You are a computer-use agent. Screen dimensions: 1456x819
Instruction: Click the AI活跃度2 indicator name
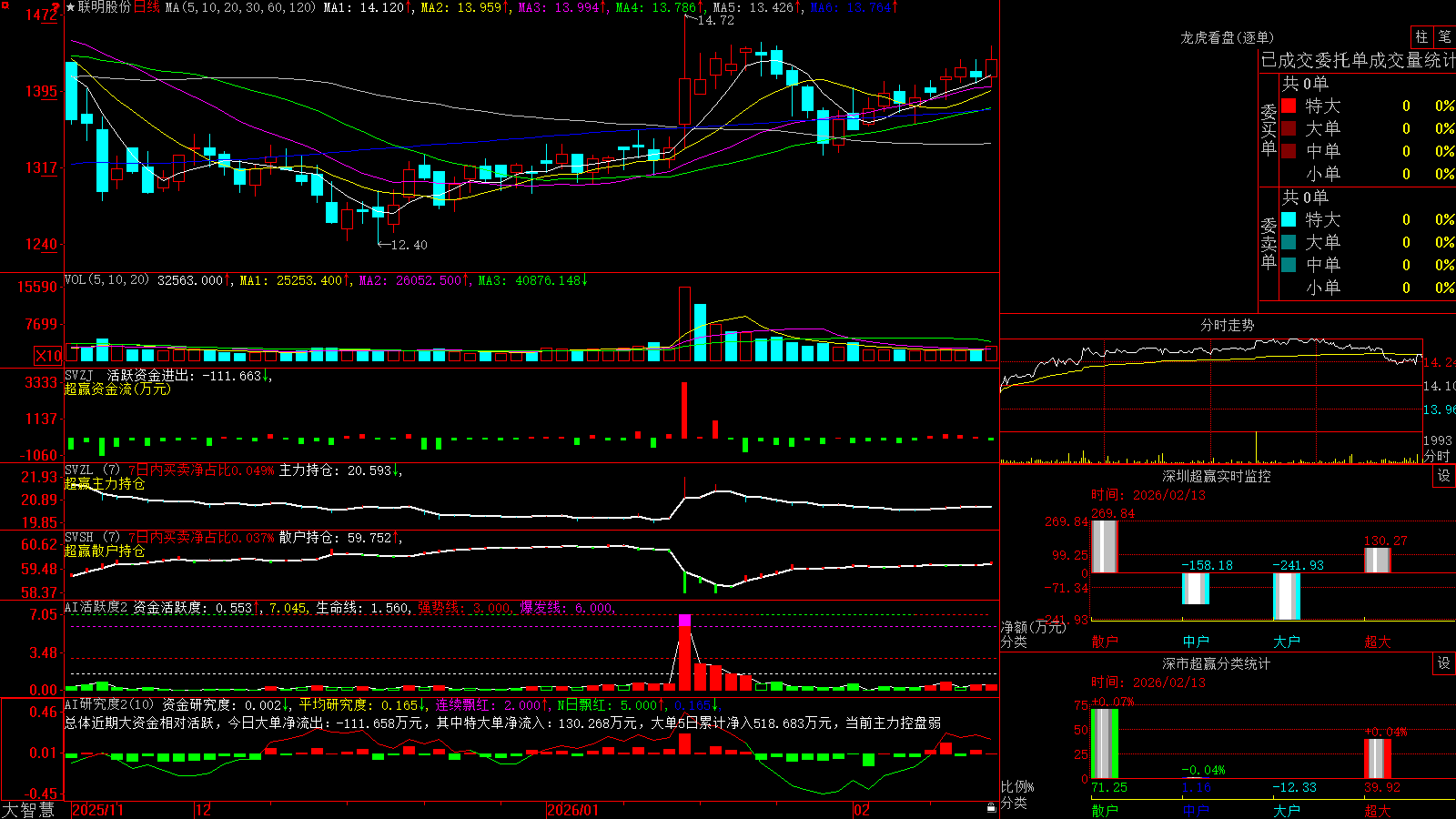[x=96, y=607]
